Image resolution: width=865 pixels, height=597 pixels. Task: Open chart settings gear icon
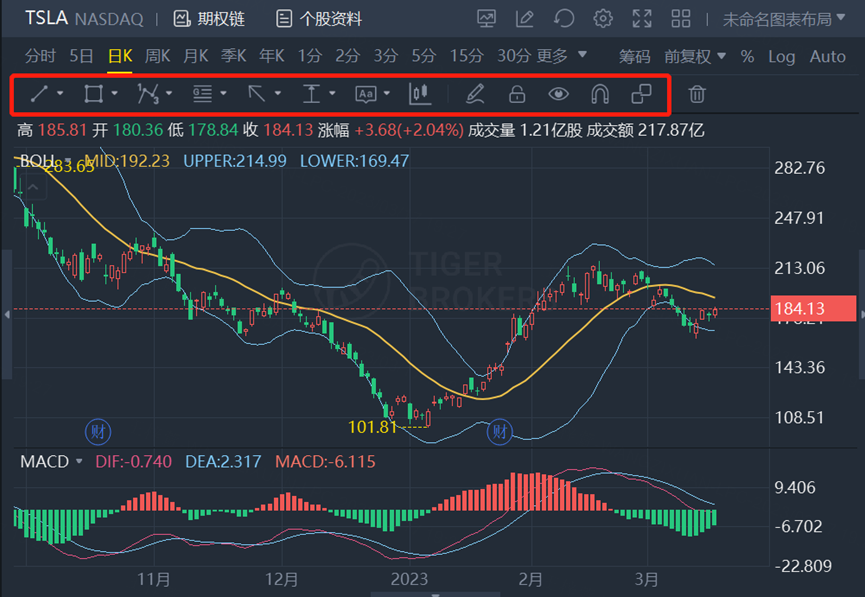[x=603, y=18]
